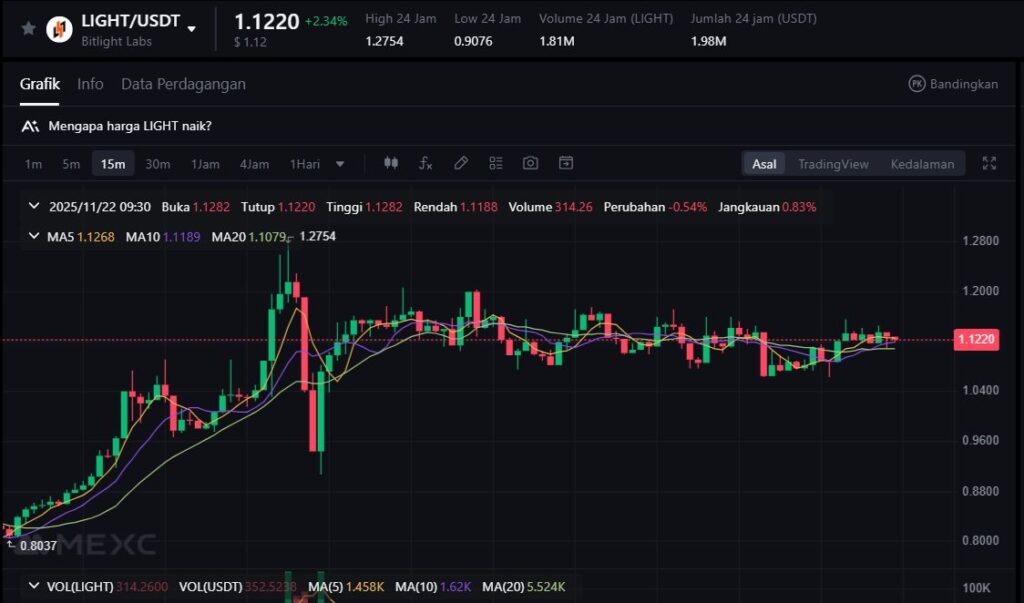Open the Info tab

click(x=90, y=84)
